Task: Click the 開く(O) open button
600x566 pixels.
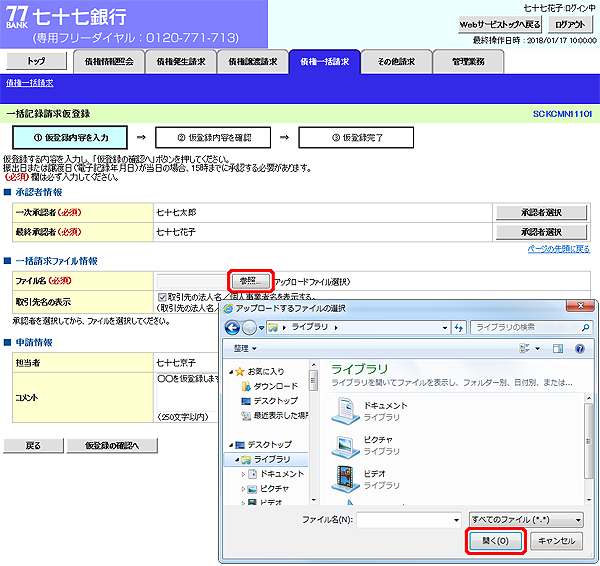Action: 494,541
